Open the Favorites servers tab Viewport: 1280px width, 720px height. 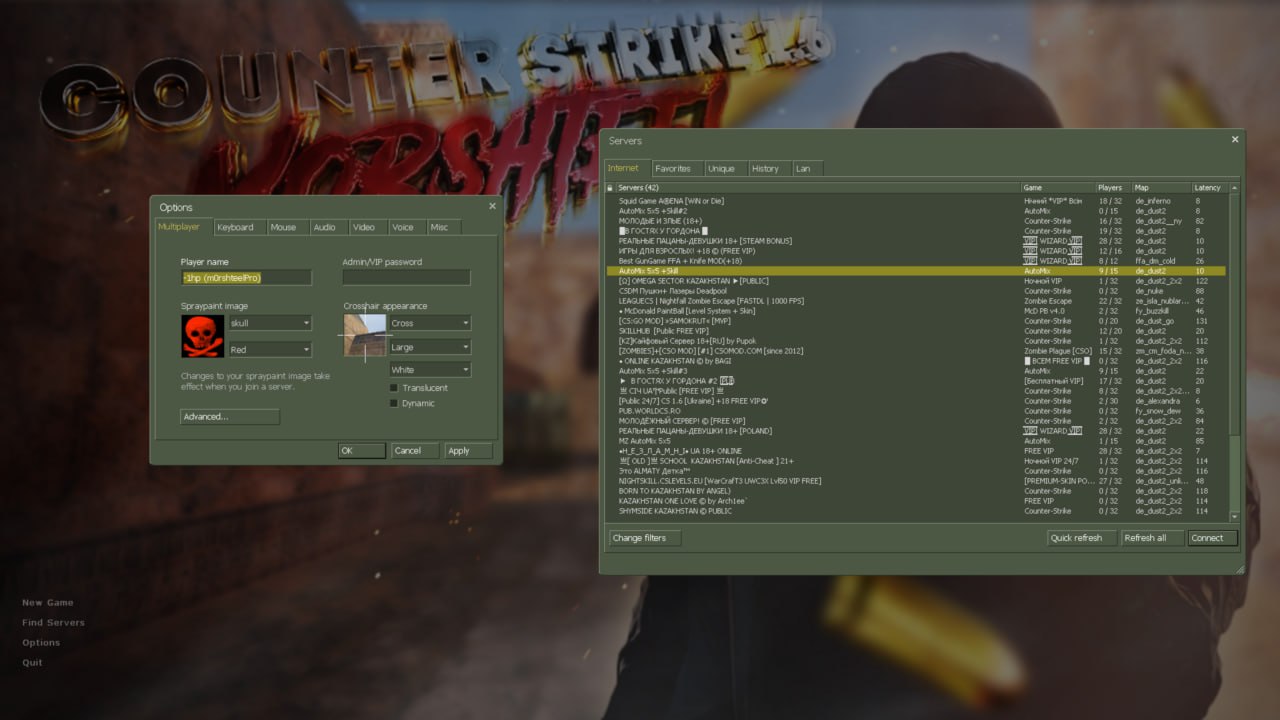(x=673, y=168)
